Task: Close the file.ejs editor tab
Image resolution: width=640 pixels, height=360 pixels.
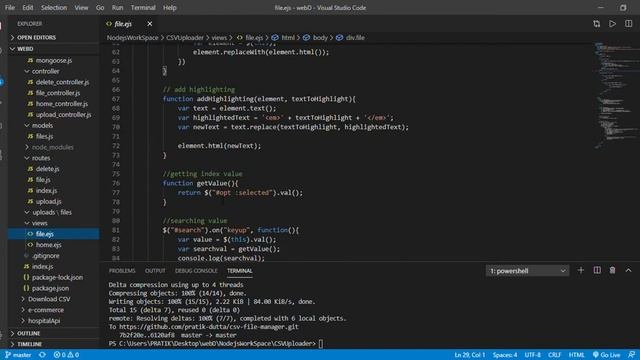Action: tap(150, 24)
